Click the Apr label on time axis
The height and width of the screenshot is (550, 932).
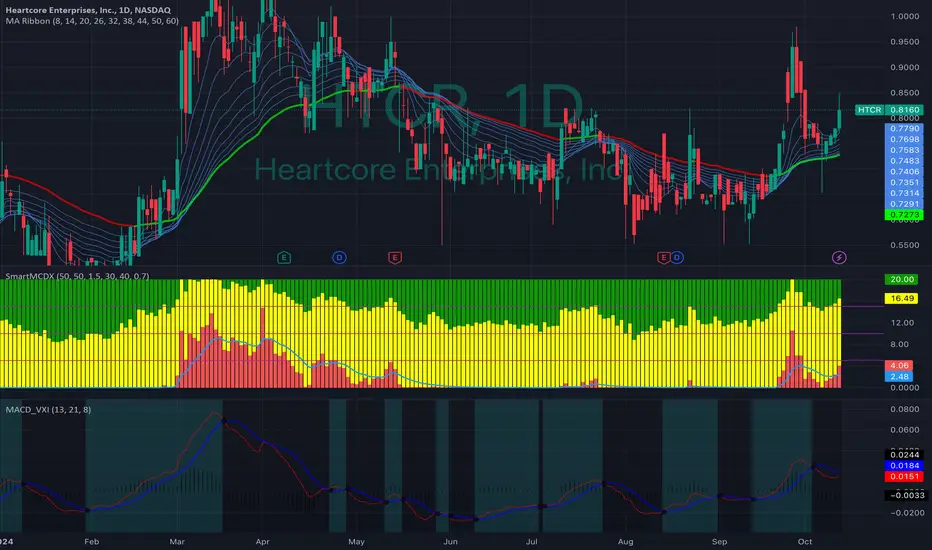(262, 542)
